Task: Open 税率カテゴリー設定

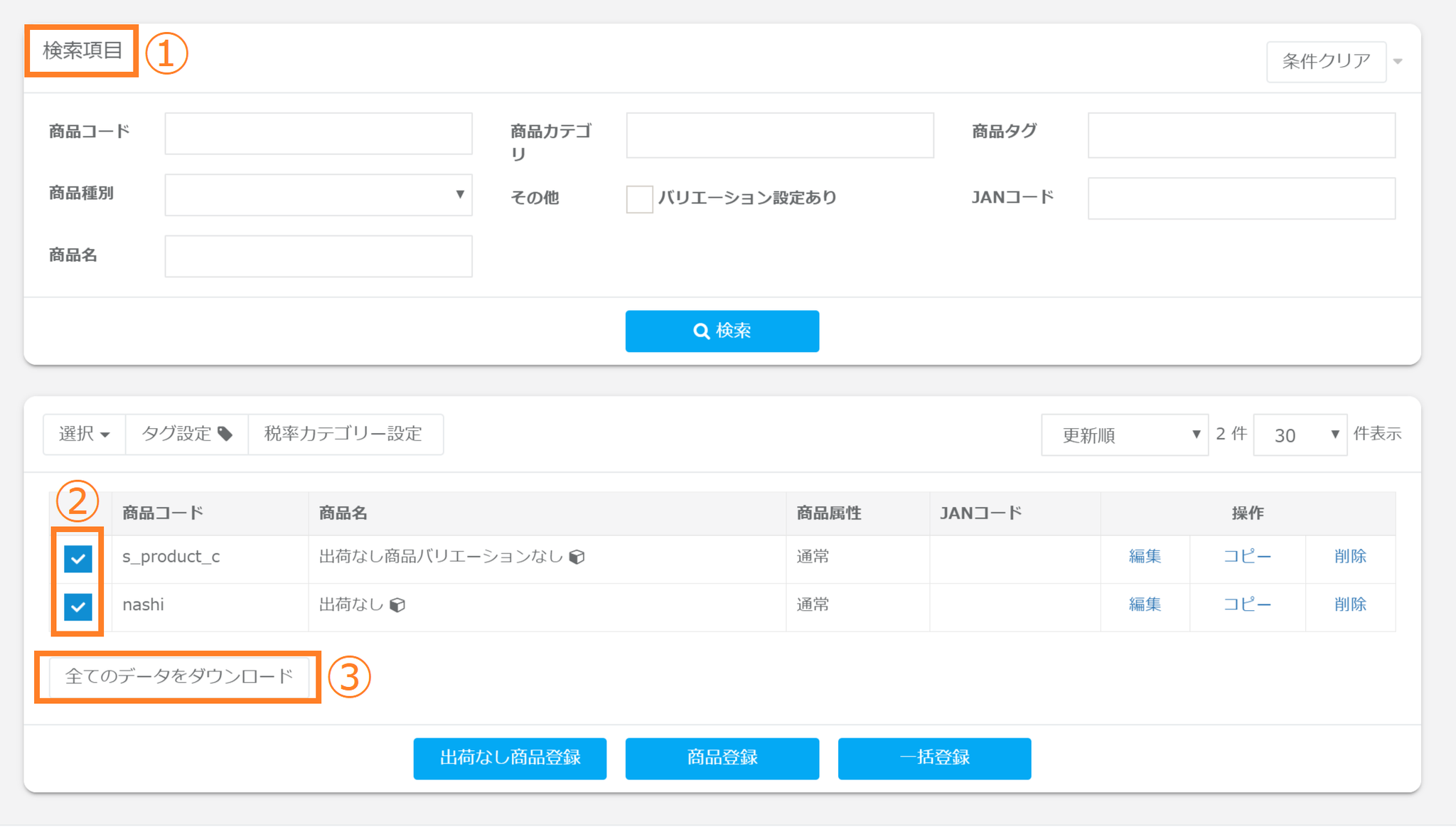Action: (x=344, y=434)
